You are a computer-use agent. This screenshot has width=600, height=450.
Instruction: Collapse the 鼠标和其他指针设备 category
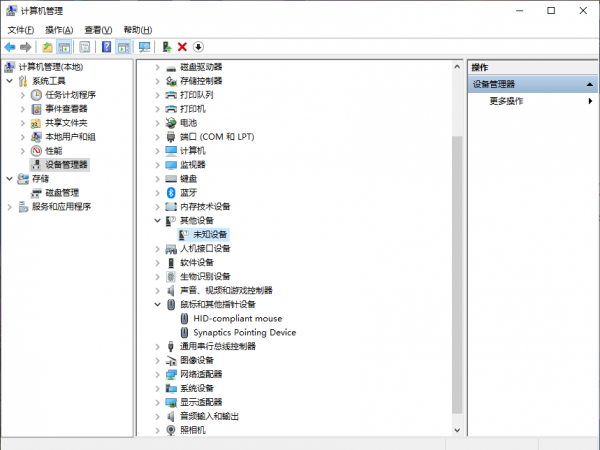(158, 304)
